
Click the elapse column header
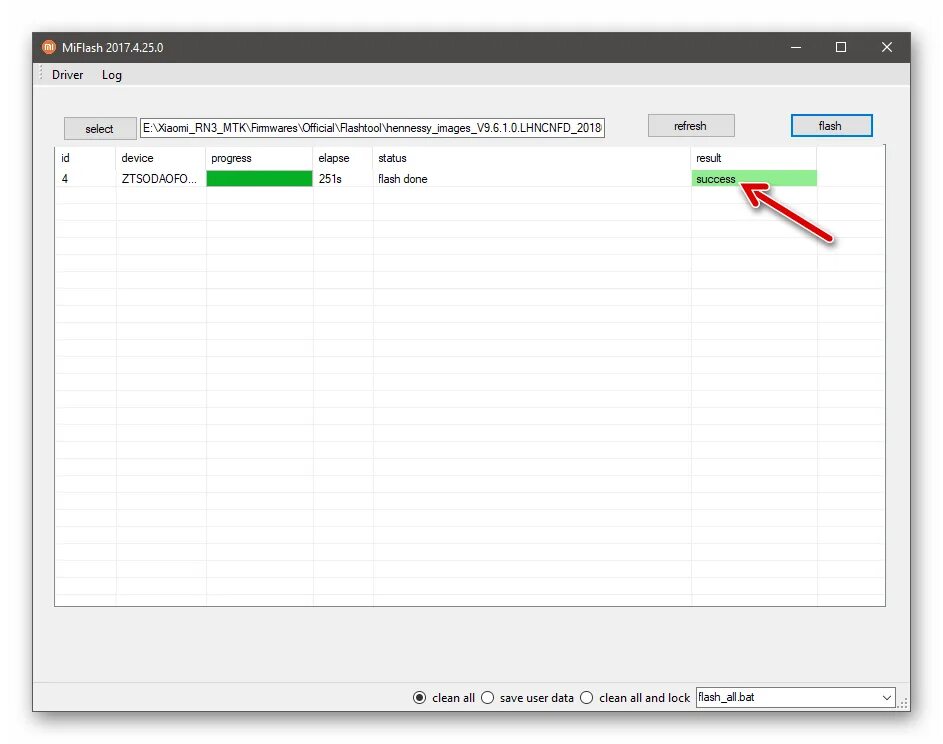coord(342,158)
